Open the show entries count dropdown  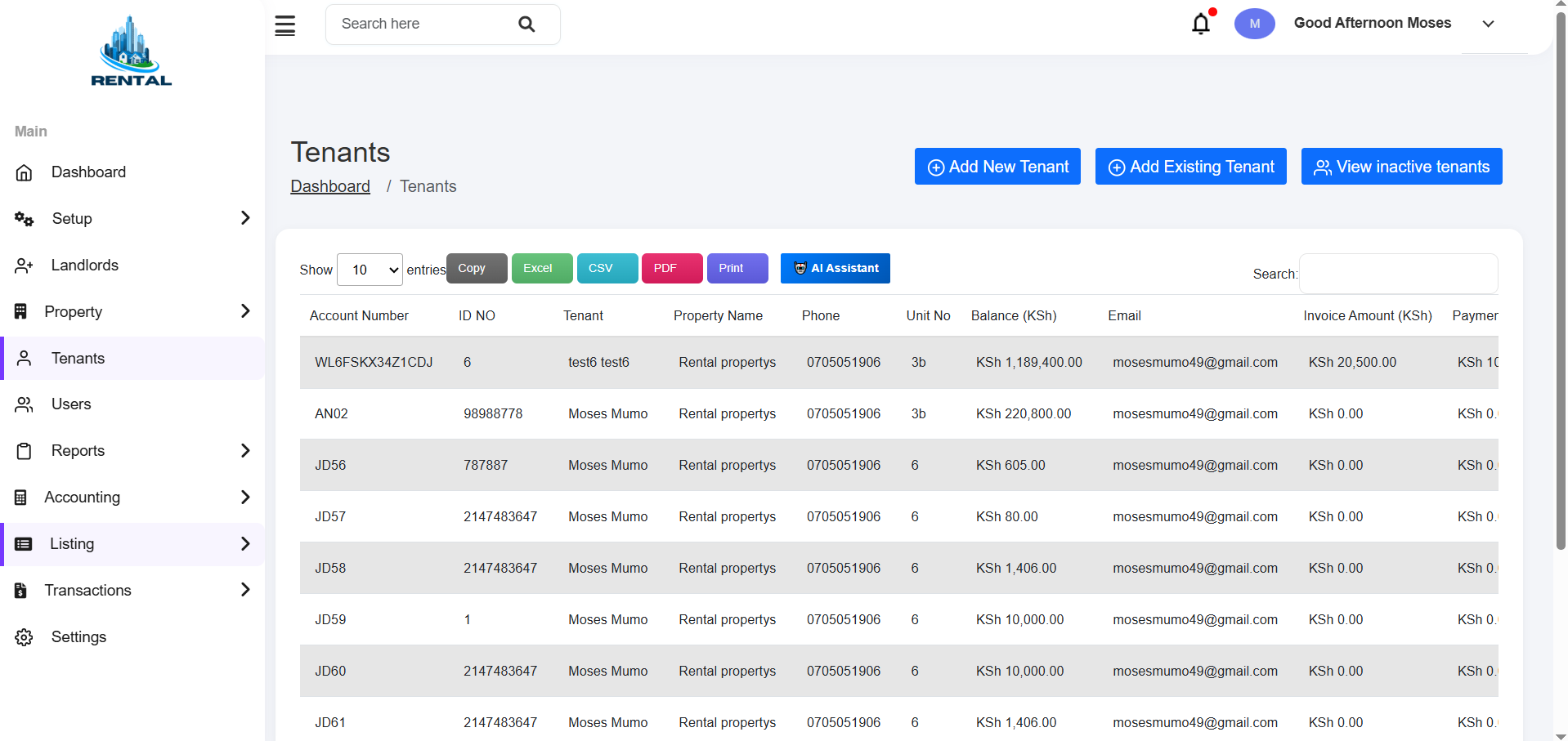pos(370,270)
